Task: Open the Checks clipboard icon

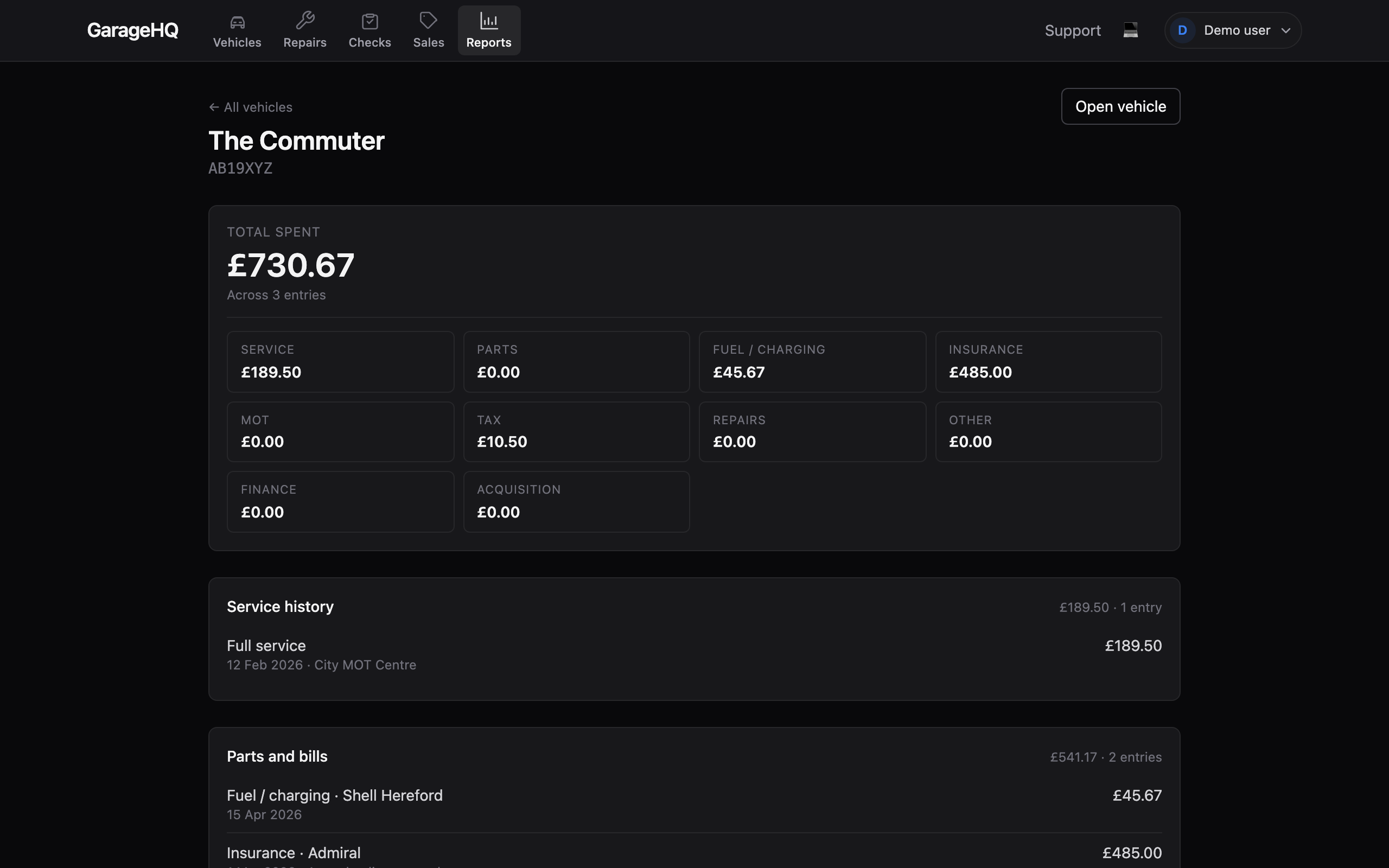Action: coord(369,21)
